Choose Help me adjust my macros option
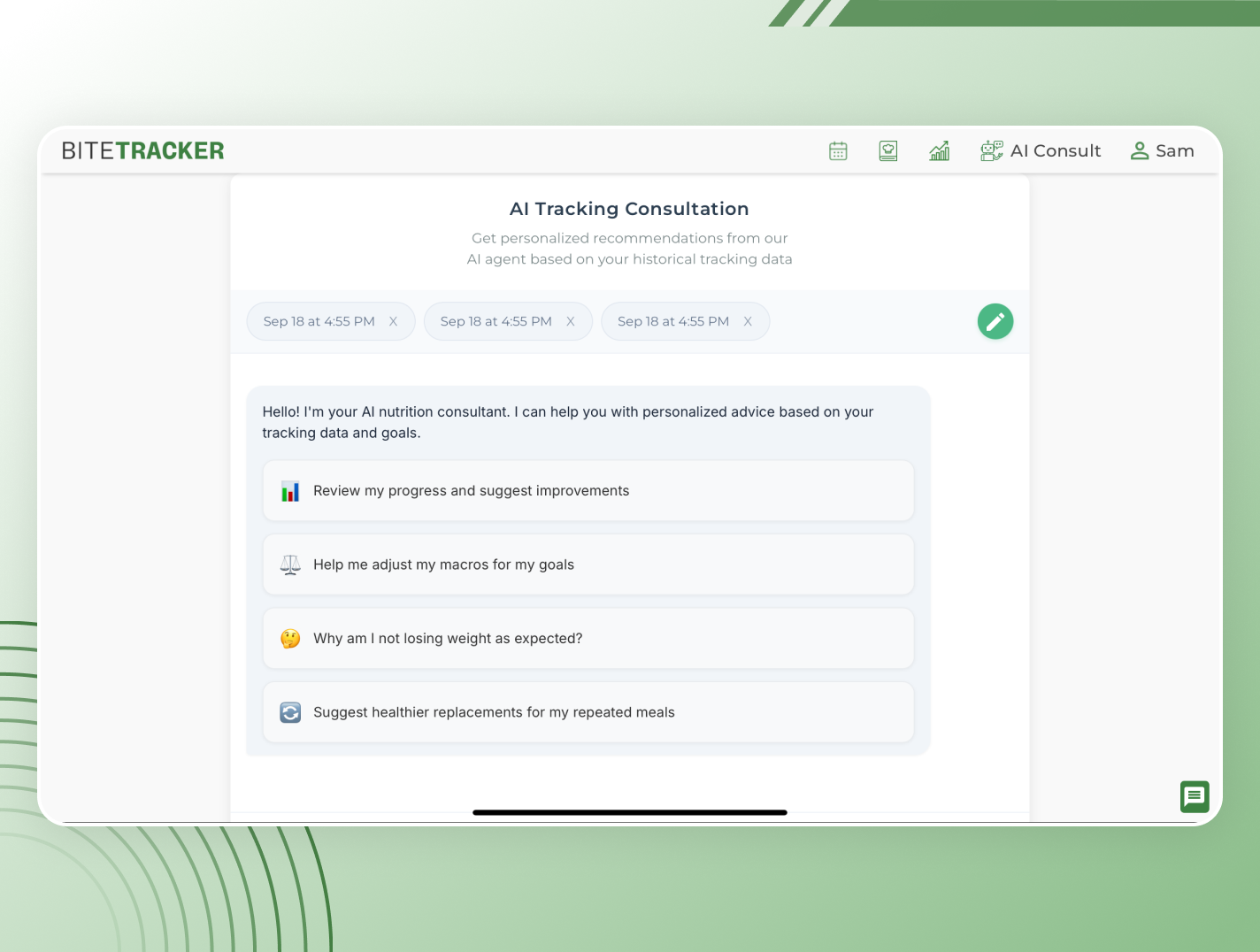The height and width of the screenshot is (952, 1260). 588,564
